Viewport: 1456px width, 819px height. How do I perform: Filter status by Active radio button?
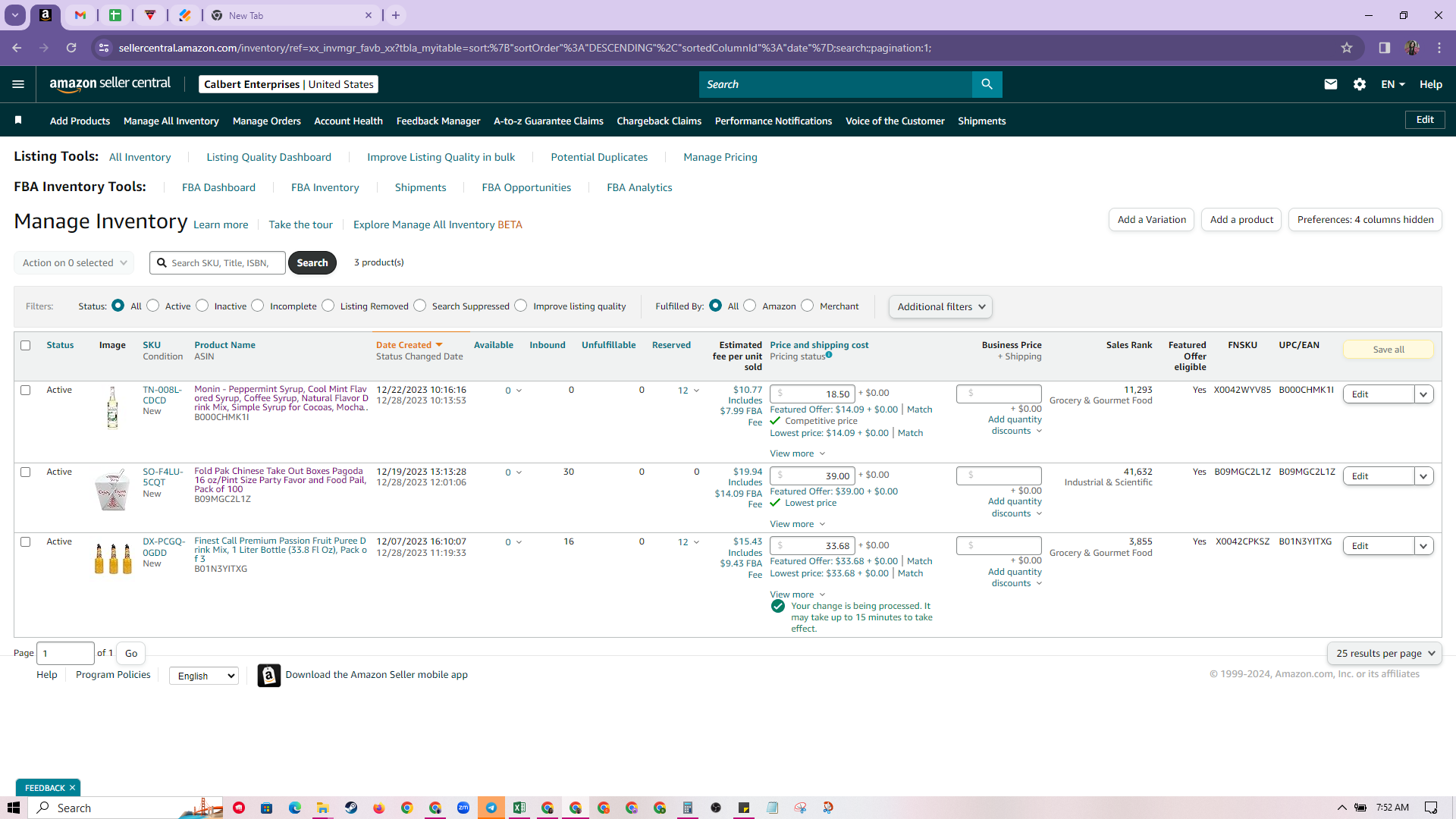tap(153, 306)
